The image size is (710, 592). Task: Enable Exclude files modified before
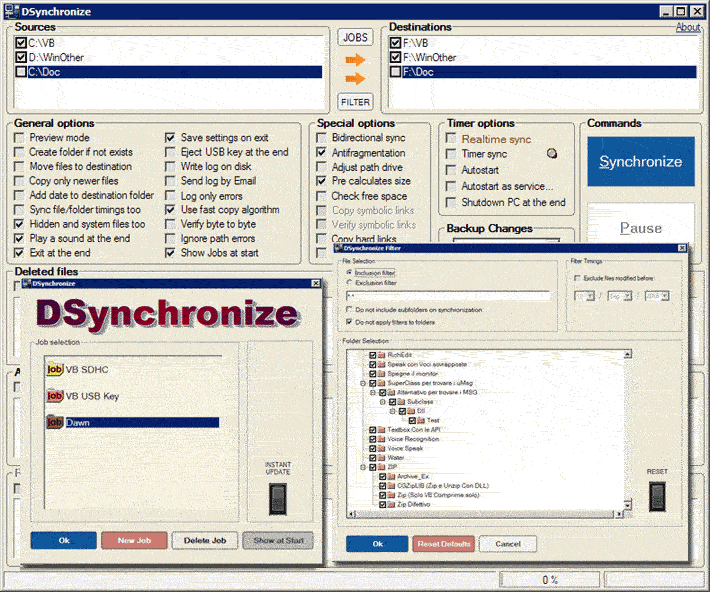(x=577, y=278)
